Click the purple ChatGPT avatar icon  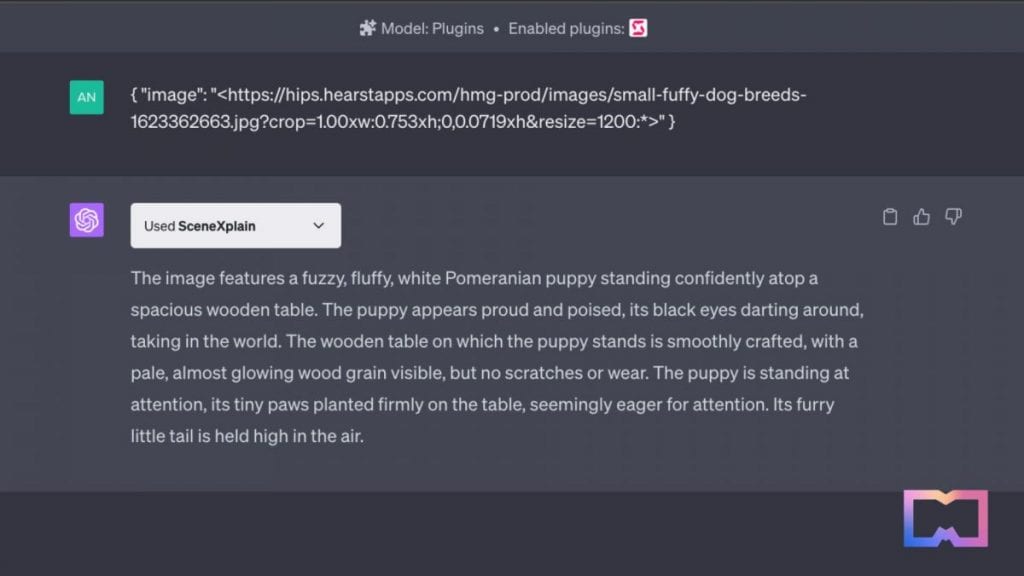87,220
